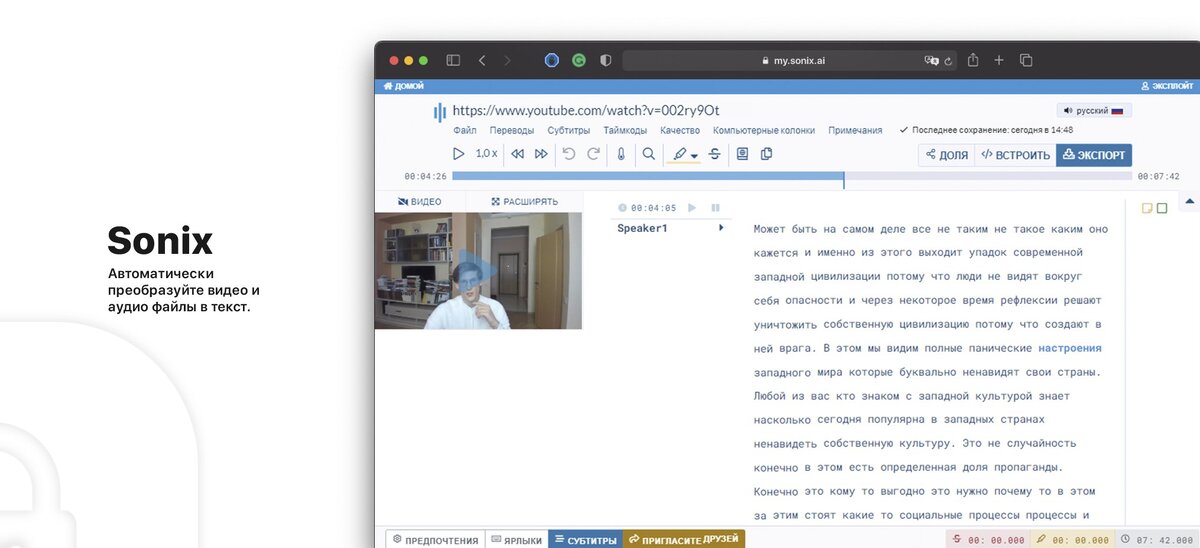Open the Качество menu
The width and height of the screenshot is (1200, 548).
click(680, 130)
